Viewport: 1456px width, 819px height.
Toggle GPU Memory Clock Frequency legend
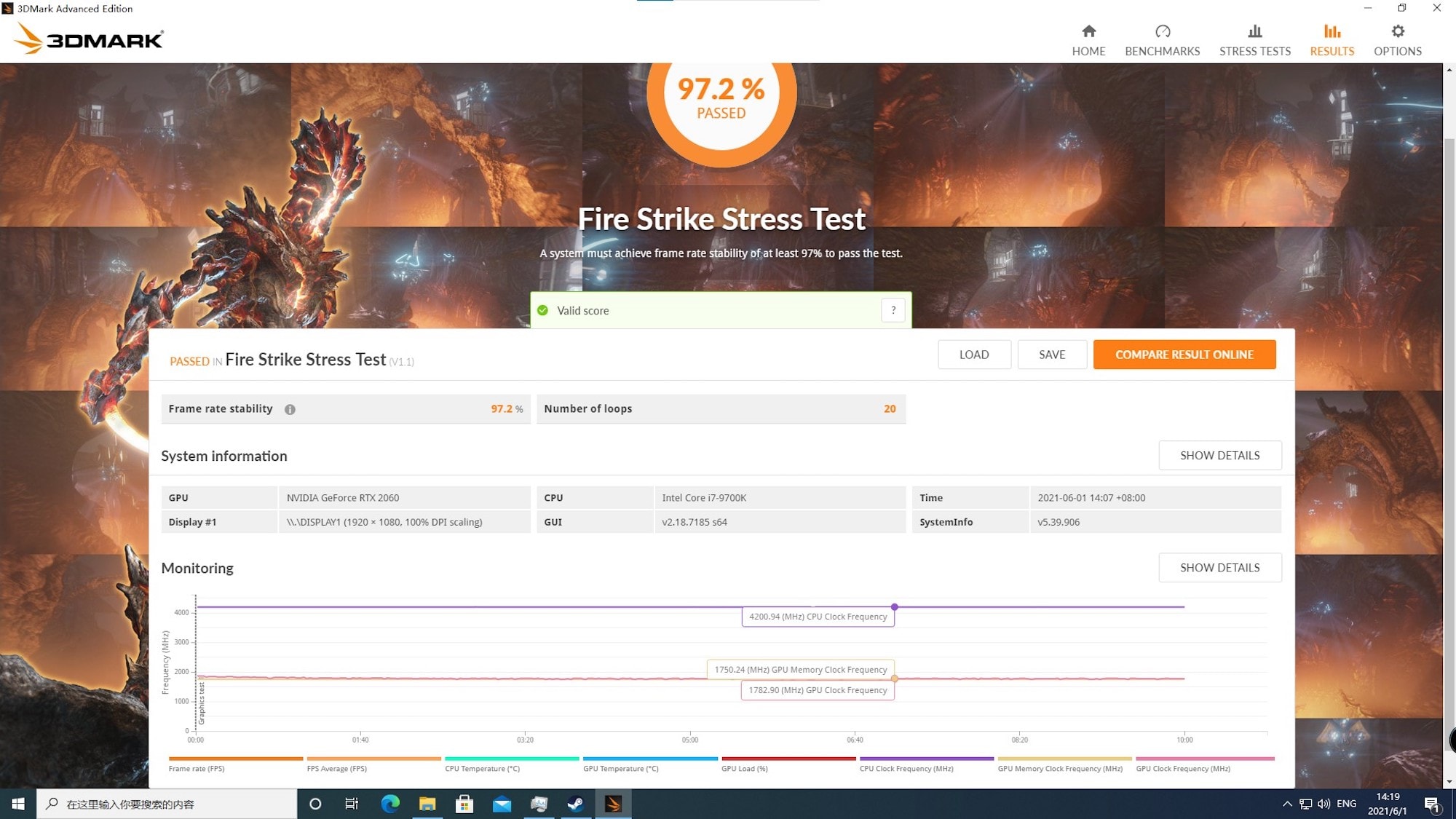tap(1064, 764)
